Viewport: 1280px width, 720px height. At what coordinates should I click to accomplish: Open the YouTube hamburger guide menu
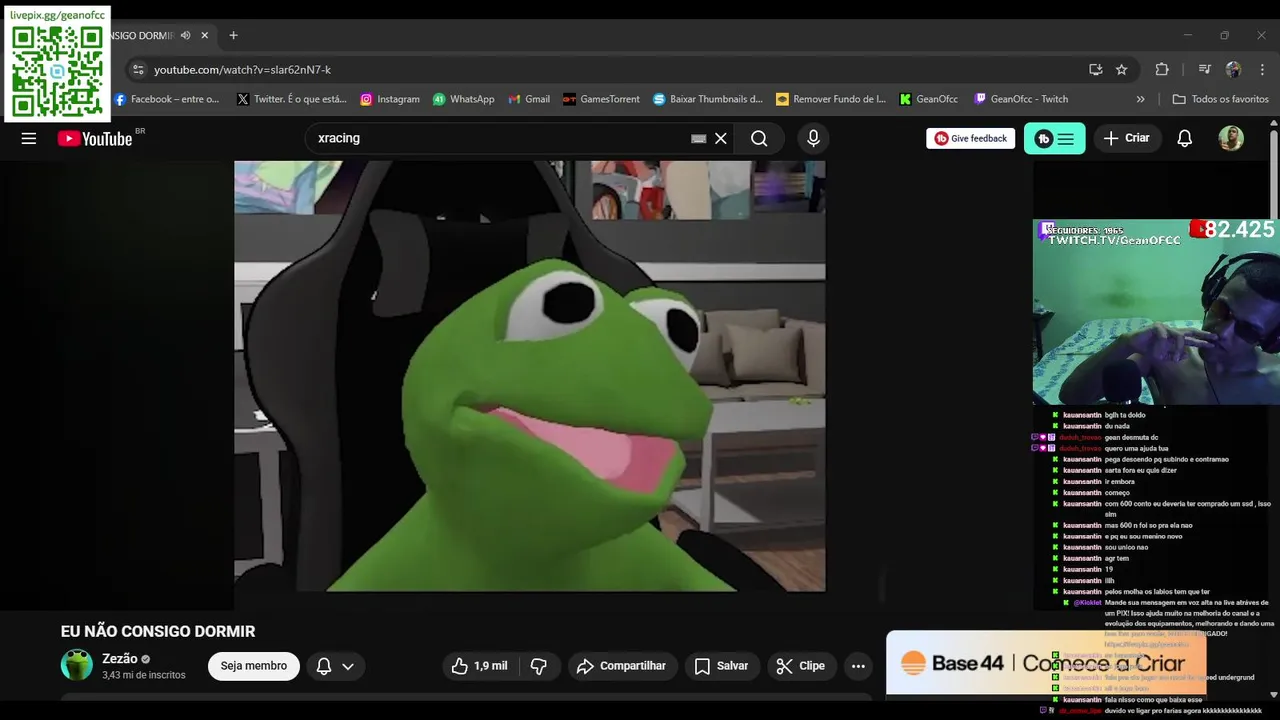coord(29,138)
